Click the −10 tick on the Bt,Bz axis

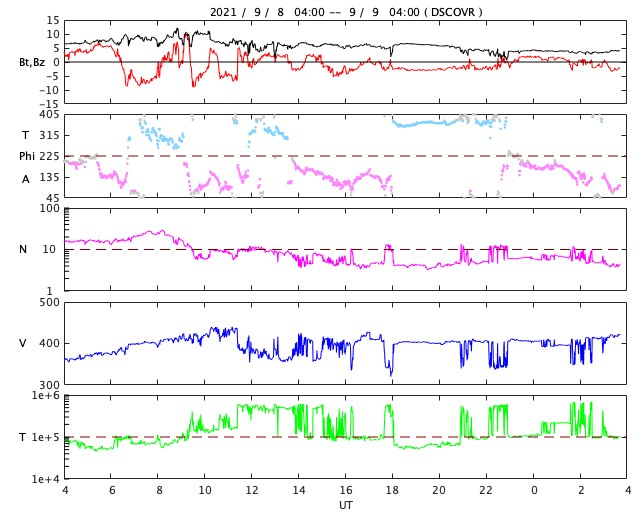(x=49, y=90)
